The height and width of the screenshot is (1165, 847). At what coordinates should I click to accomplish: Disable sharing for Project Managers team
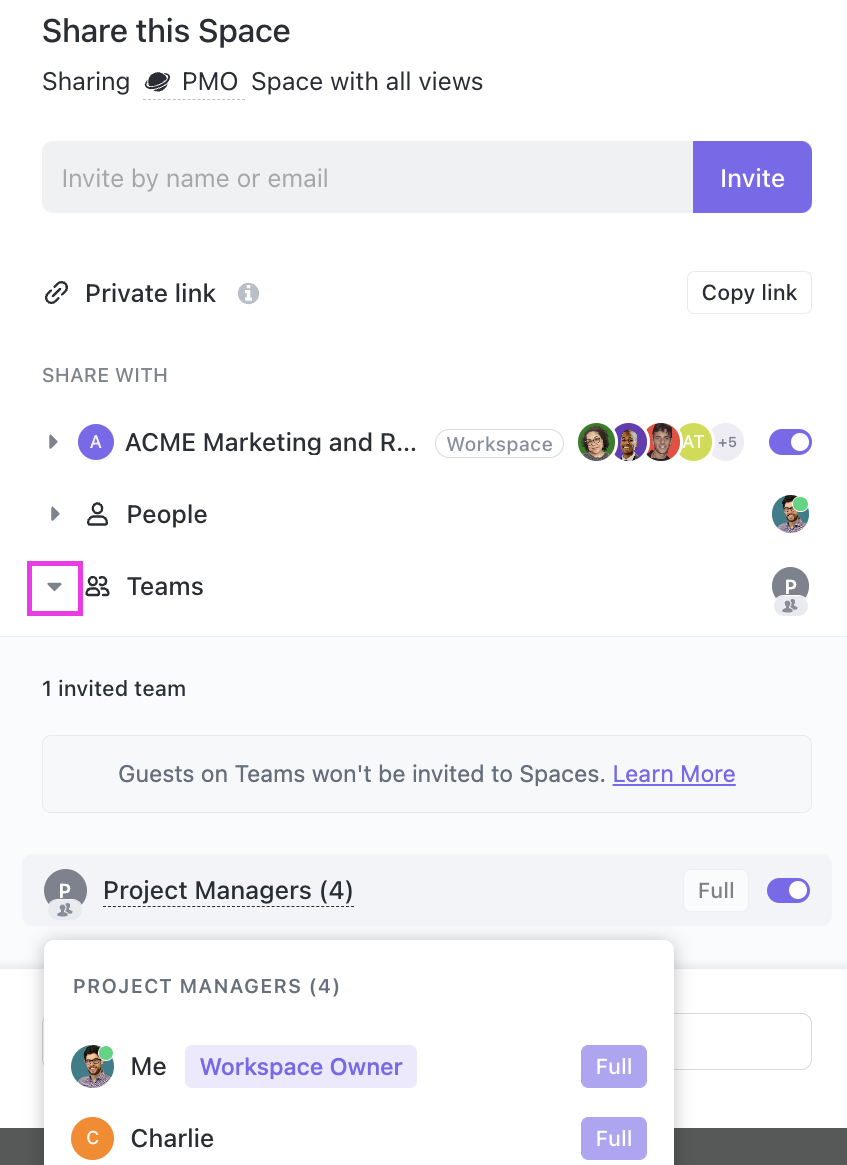(x=788, y=891)
